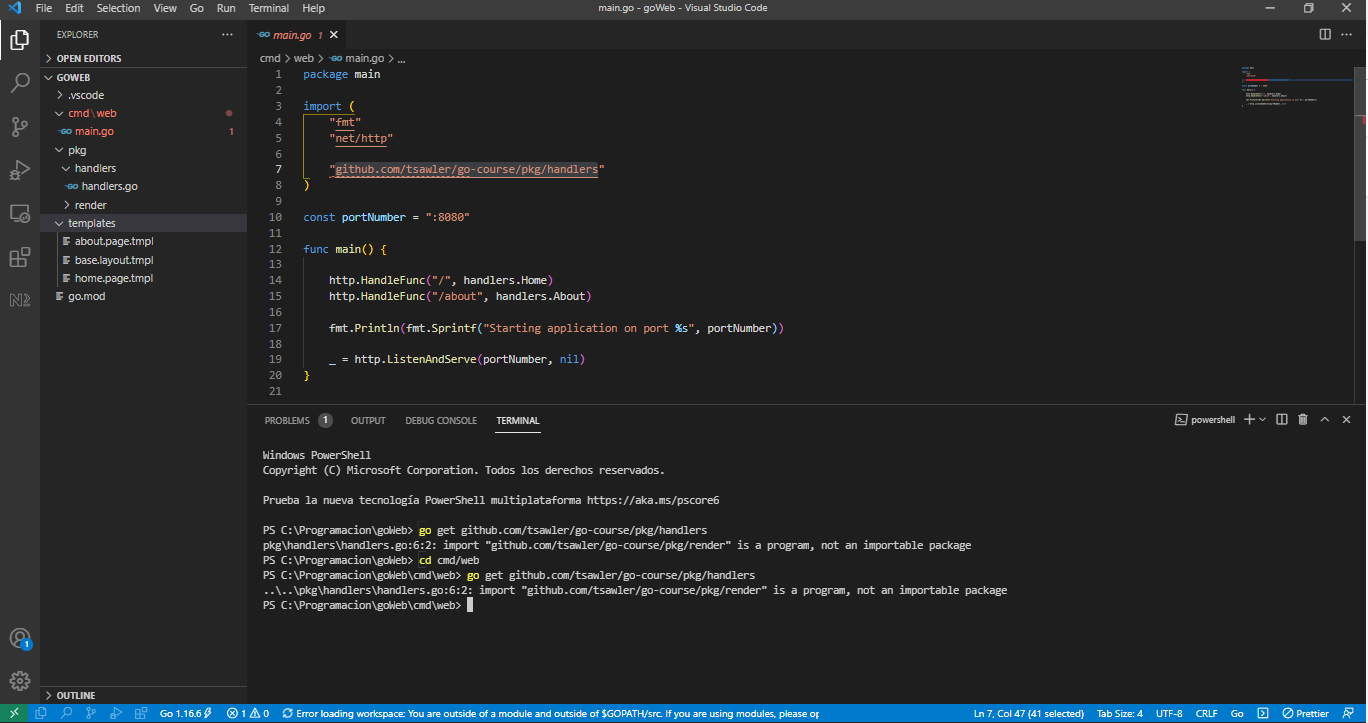Collapse the cmd\web folder
Screen dimensions: 1368x723
pyautogui.click(x=144, y=113)
